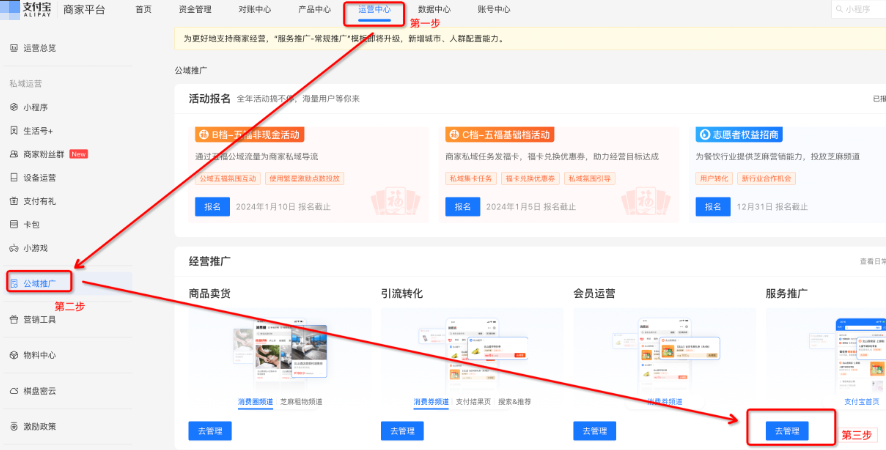This screenshot has height=450, width=886.
Task: Click the 私域集卡任务 tag
Action: click(471, 179)
